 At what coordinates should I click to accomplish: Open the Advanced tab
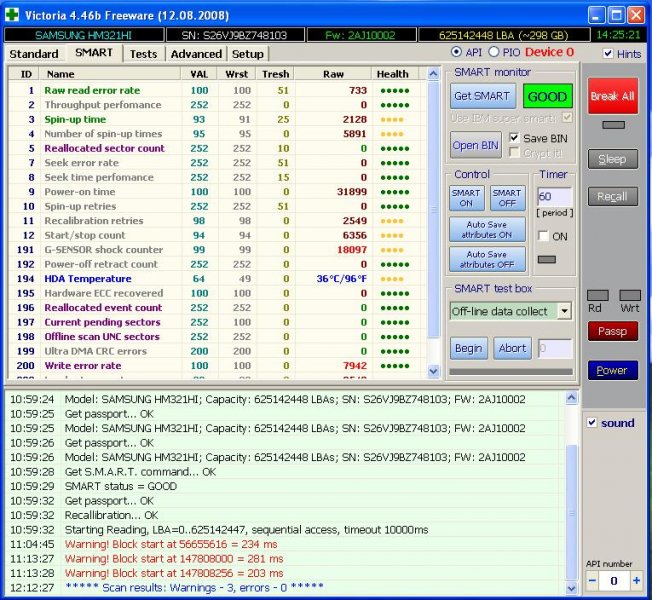click(196, 53)
